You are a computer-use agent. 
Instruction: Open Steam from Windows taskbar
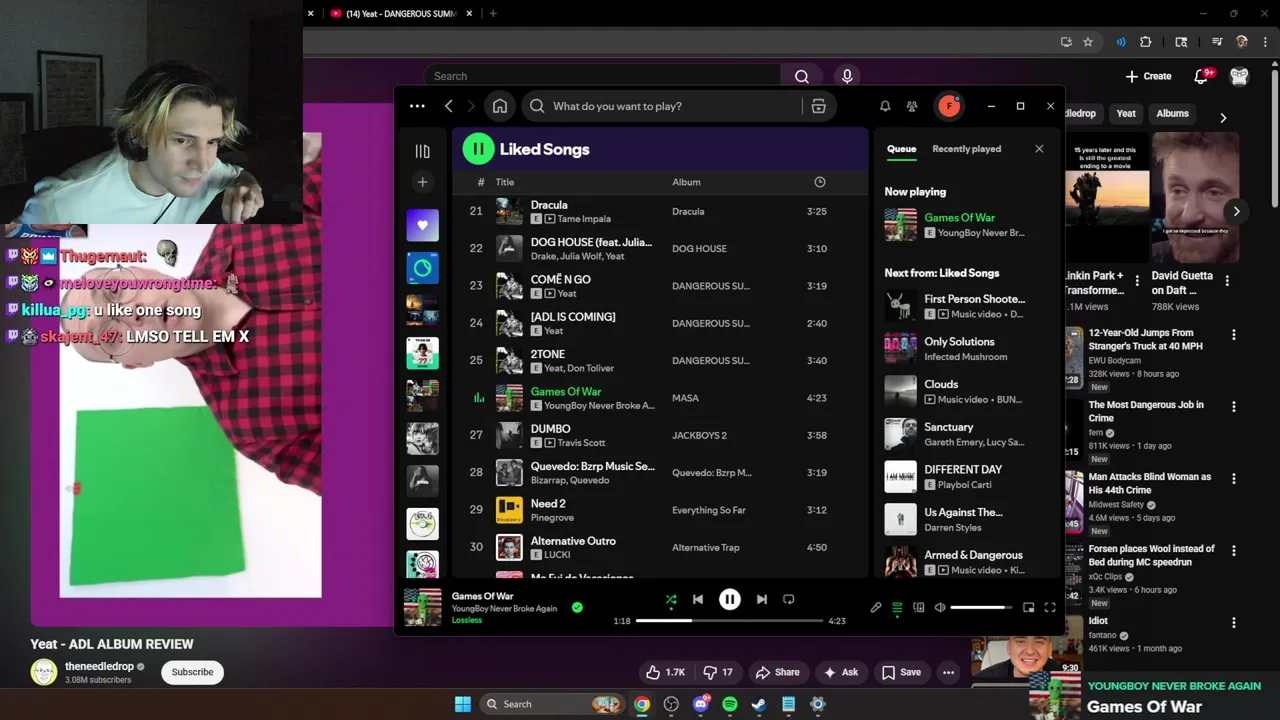click(x=759, y=704)
